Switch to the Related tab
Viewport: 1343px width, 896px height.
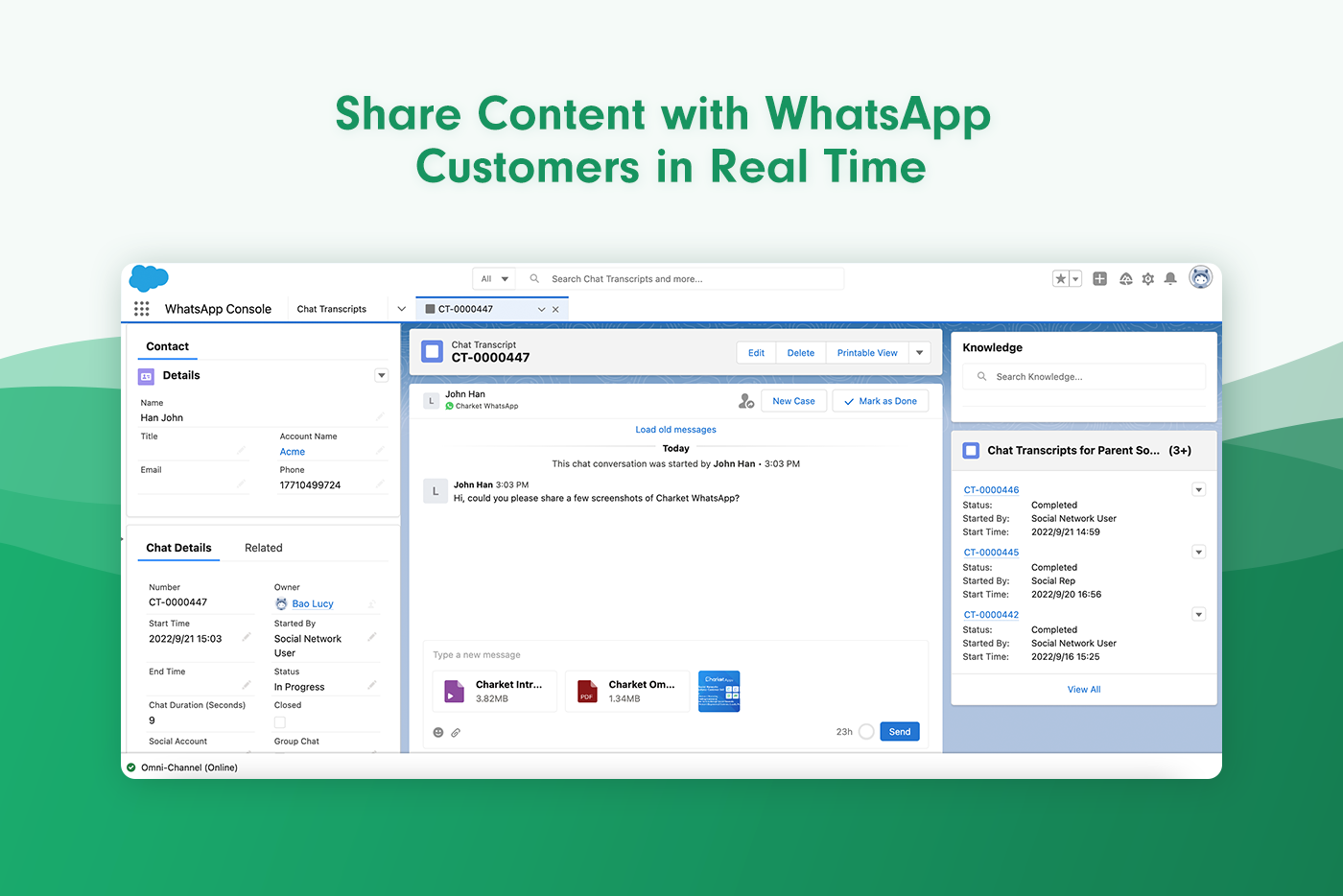coord(264,548)
